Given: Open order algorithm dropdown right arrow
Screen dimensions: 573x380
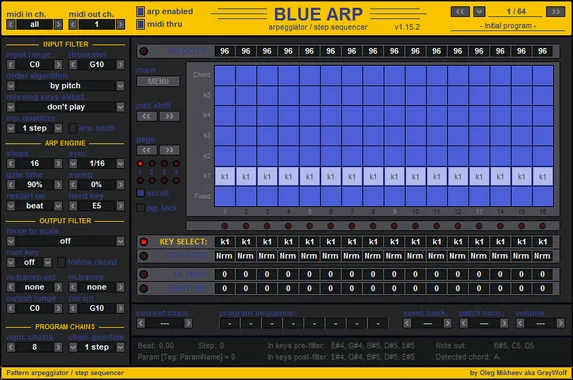Looking at the screenshot, I should tap(120, 86).
